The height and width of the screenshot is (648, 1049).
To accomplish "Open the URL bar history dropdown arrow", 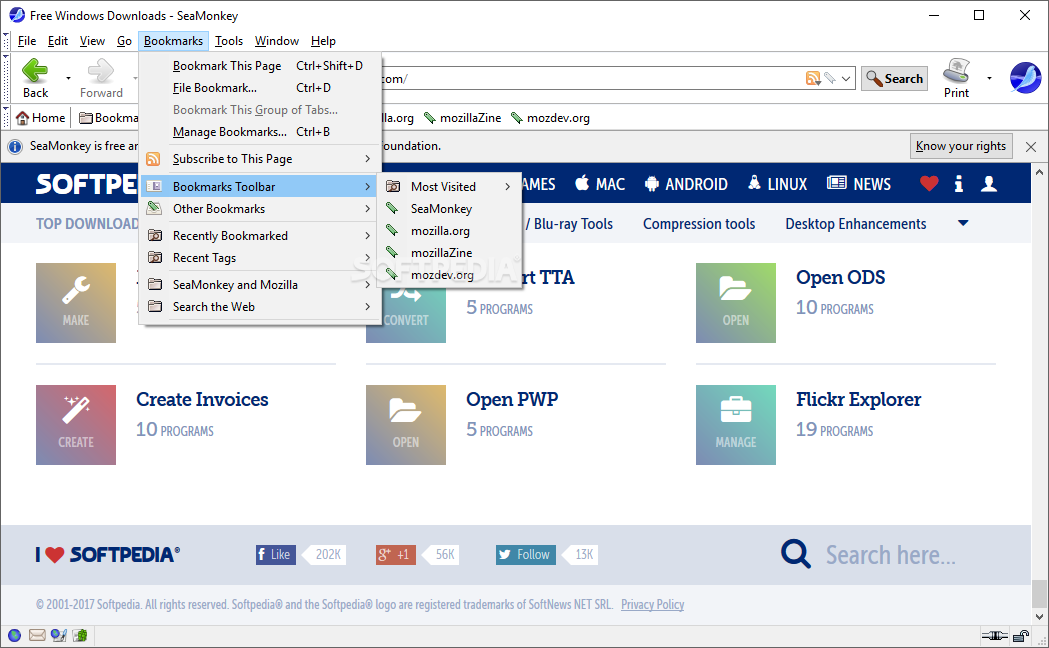I will 846,78.
